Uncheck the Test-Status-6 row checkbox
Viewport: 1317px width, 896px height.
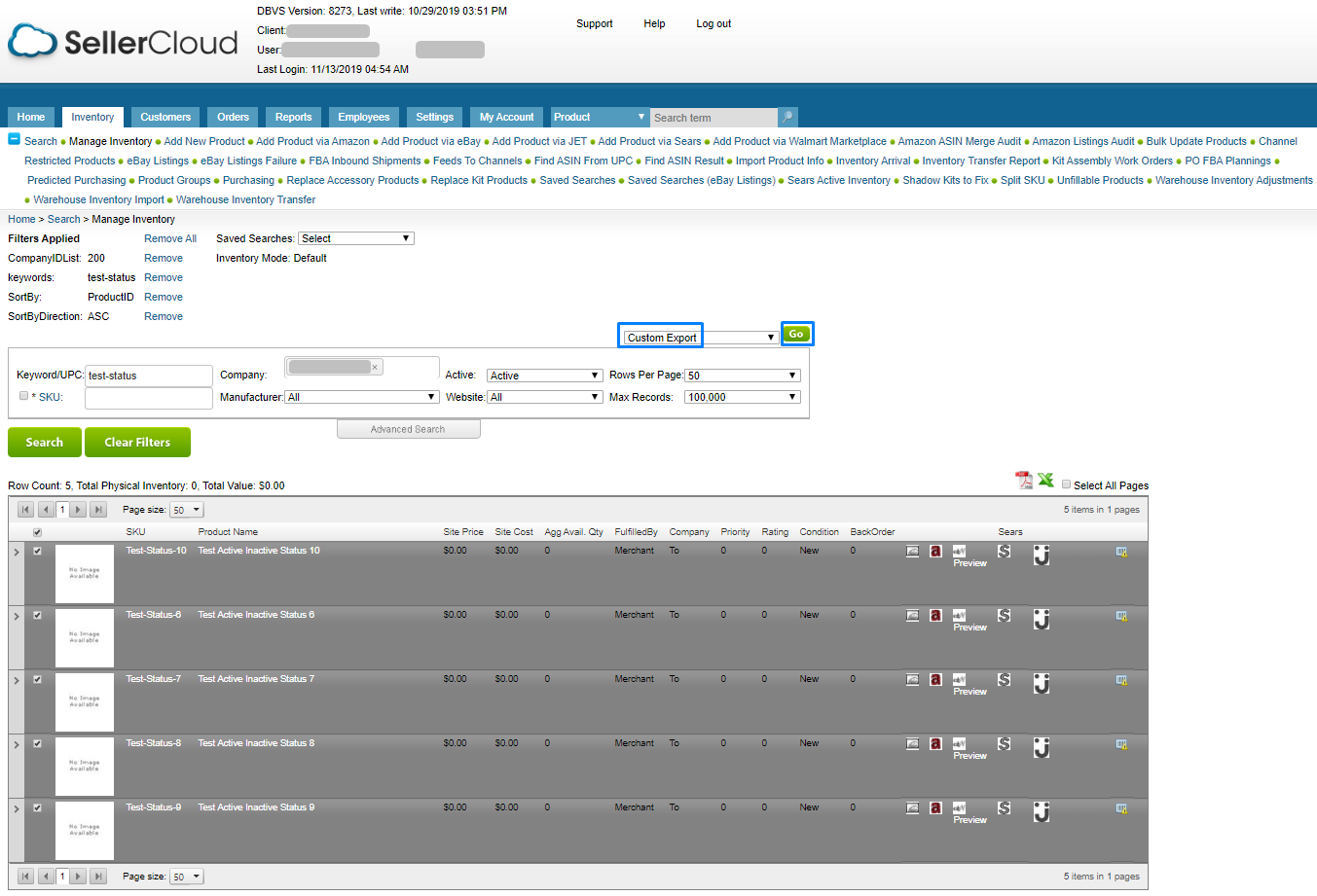point(38,615)
